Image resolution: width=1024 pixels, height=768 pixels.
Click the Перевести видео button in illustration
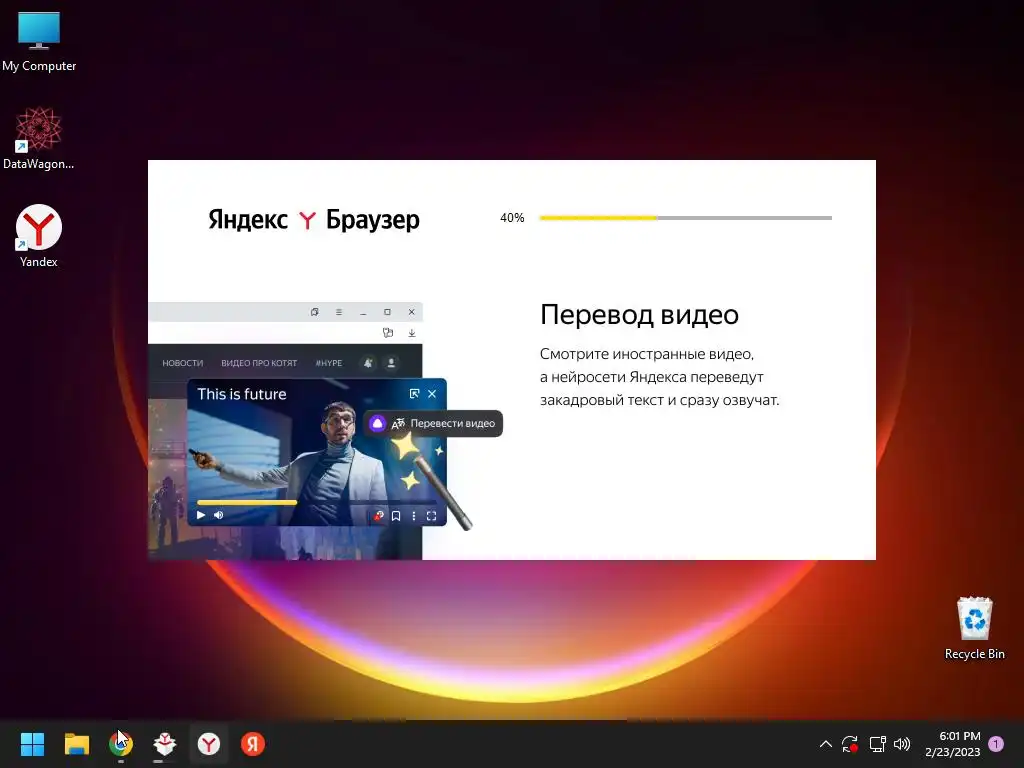433,423
